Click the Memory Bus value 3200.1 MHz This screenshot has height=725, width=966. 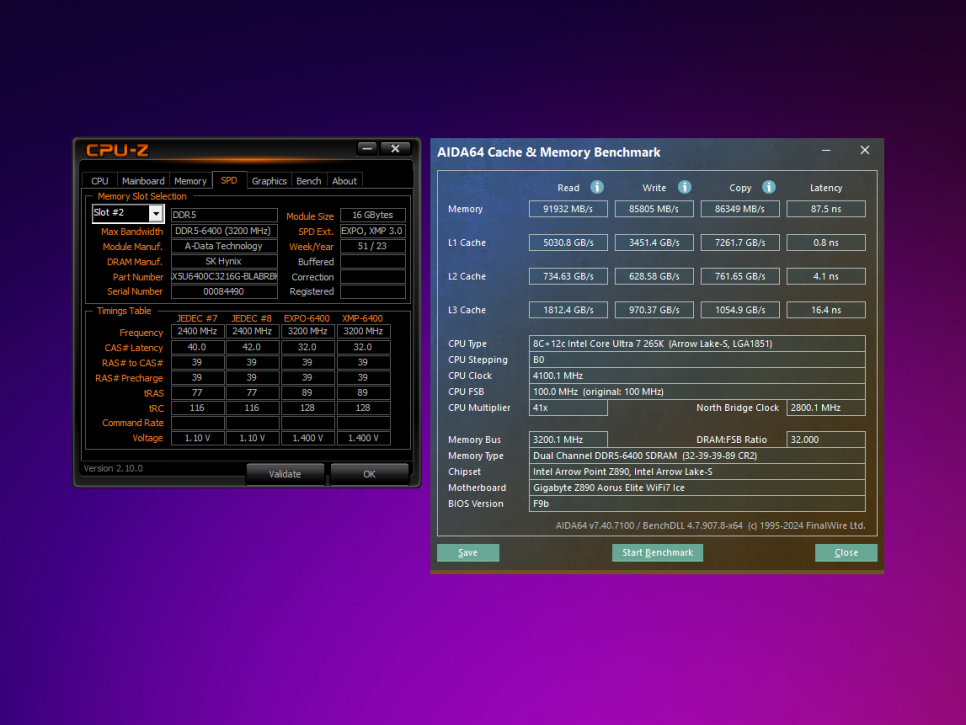(568, 440)
